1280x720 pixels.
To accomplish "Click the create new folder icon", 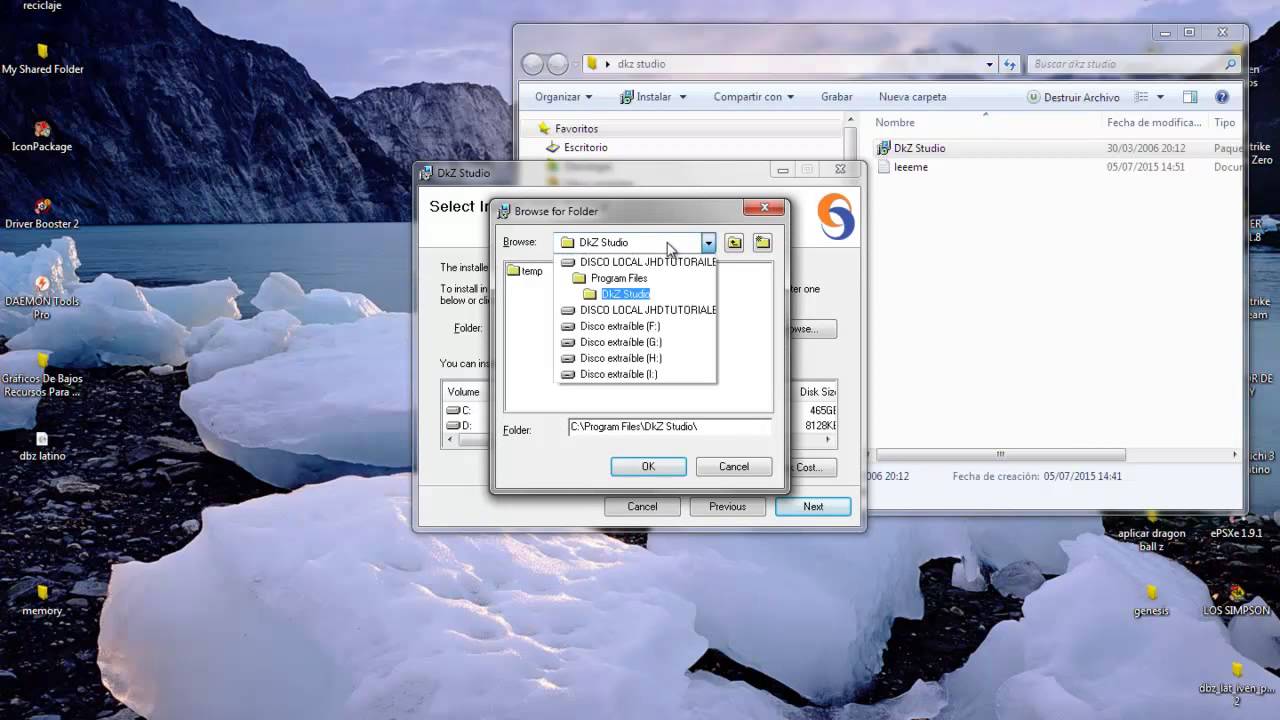I will (x=763, y=243).
